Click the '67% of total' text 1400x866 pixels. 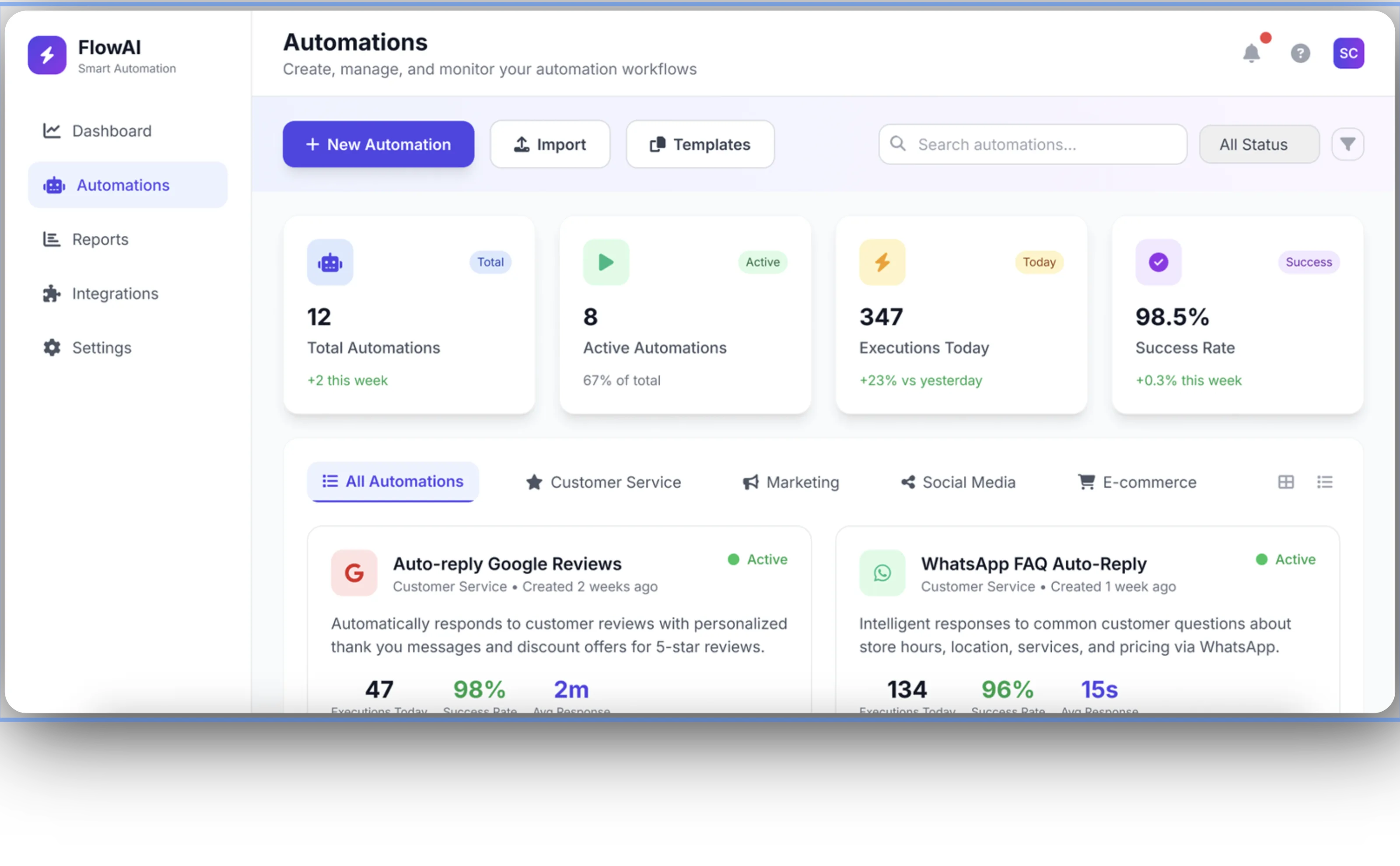click(622, 381)
